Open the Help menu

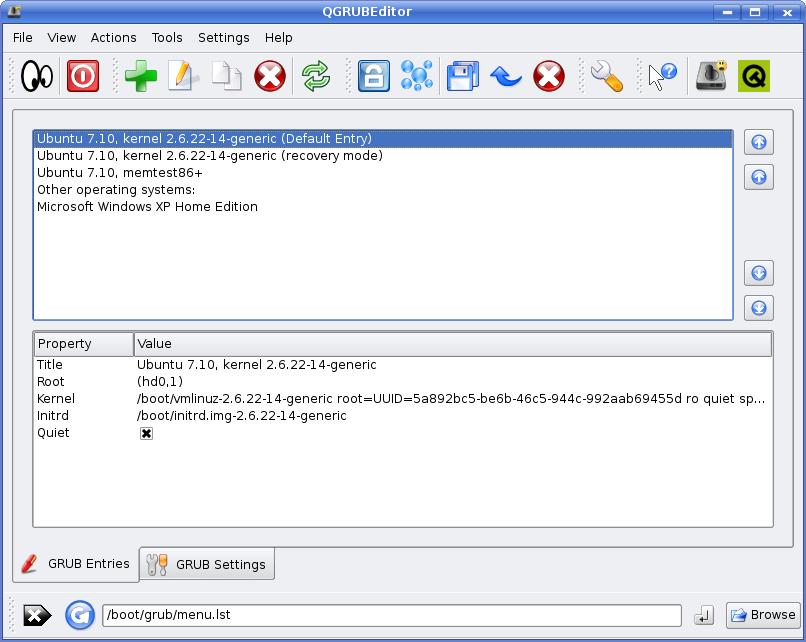pos(279,38)
